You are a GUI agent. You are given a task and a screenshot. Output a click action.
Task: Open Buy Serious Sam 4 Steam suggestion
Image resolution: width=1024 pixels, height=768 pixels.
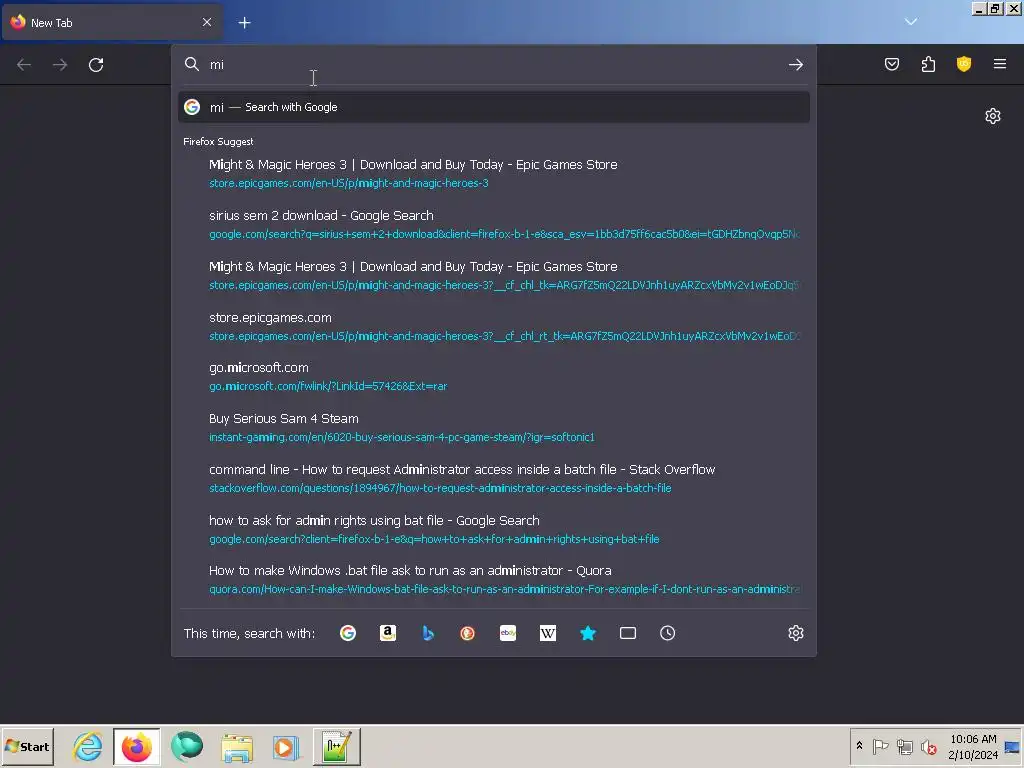pyautogui.click(x=494, y=428)
